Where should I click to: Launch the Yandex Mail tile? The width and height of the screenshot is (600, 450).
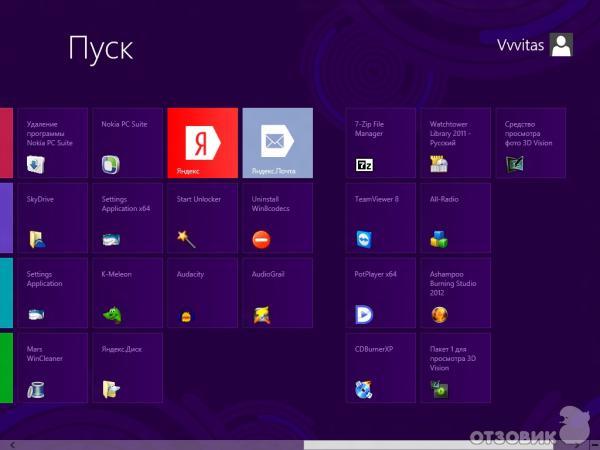point(277,143)
